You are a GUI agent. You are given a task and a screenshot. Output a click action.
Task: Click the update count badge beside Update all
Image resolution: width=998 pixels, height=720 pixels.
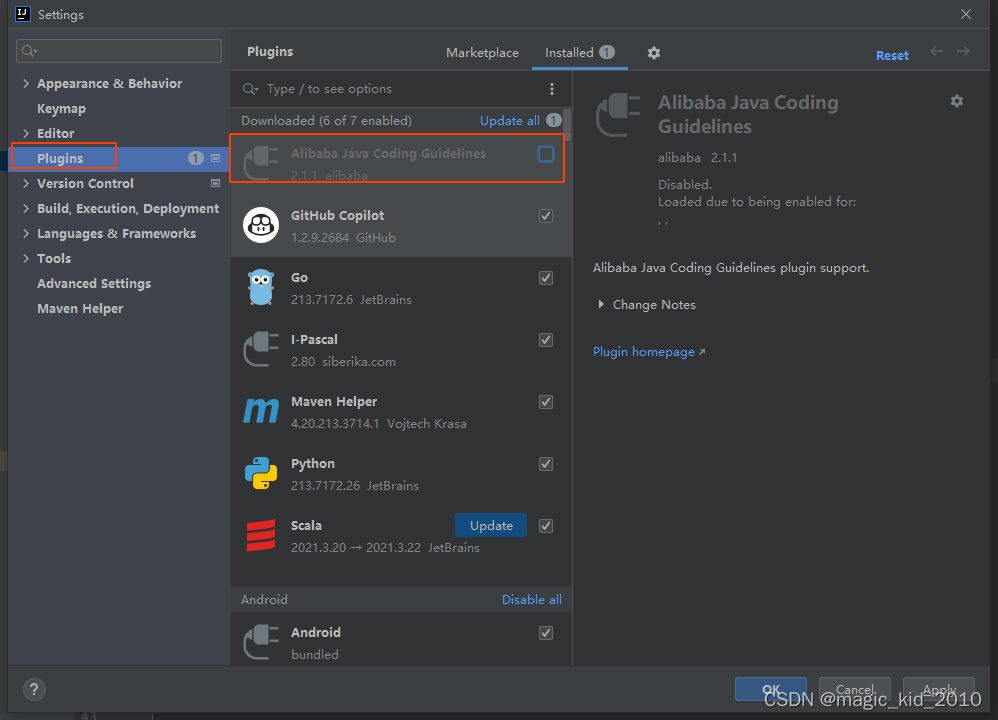(554, 120)
